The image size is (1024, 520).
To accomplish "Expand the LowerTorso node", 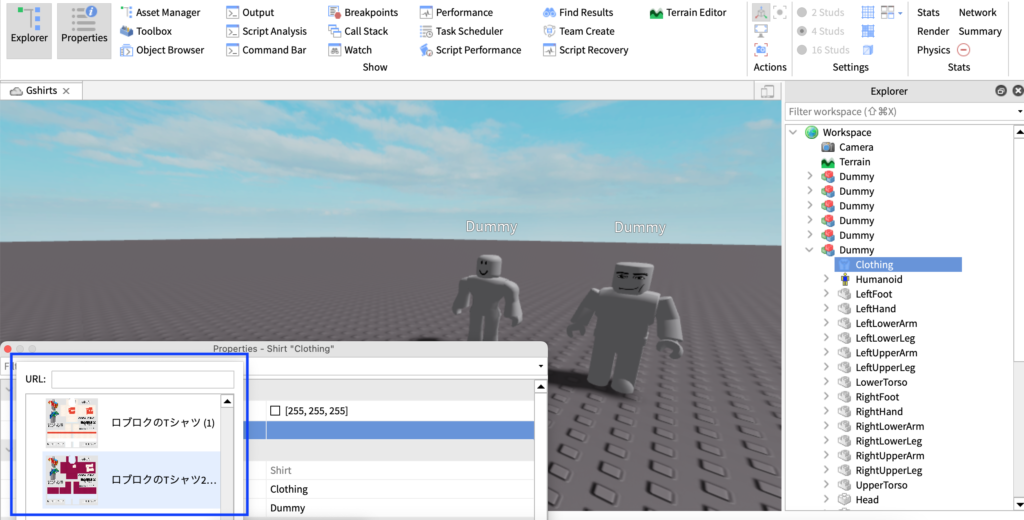I will [x=826, y=382].
